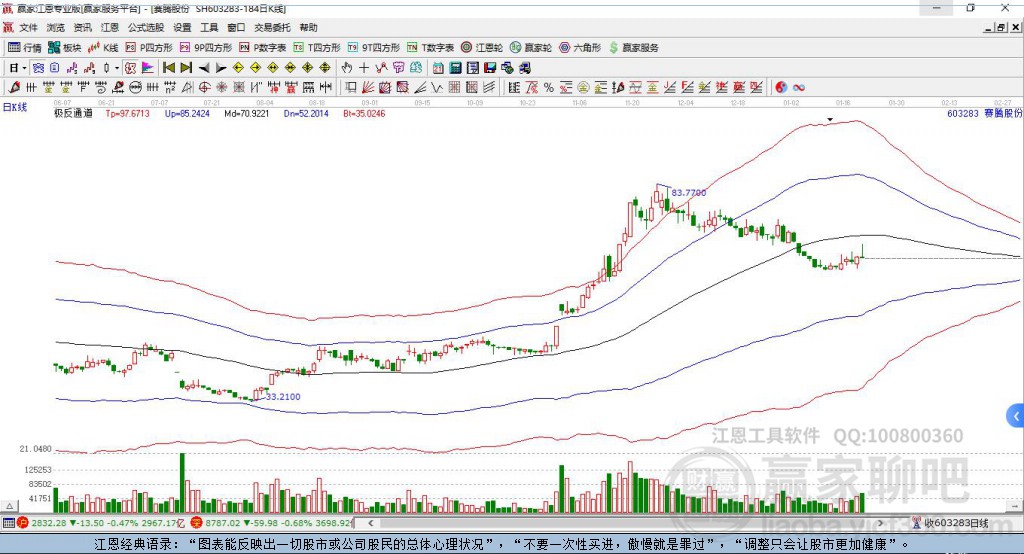Click the save floppy disk icon
Image resolution: width=1024 pixels, height=554 pixels.
490,68
